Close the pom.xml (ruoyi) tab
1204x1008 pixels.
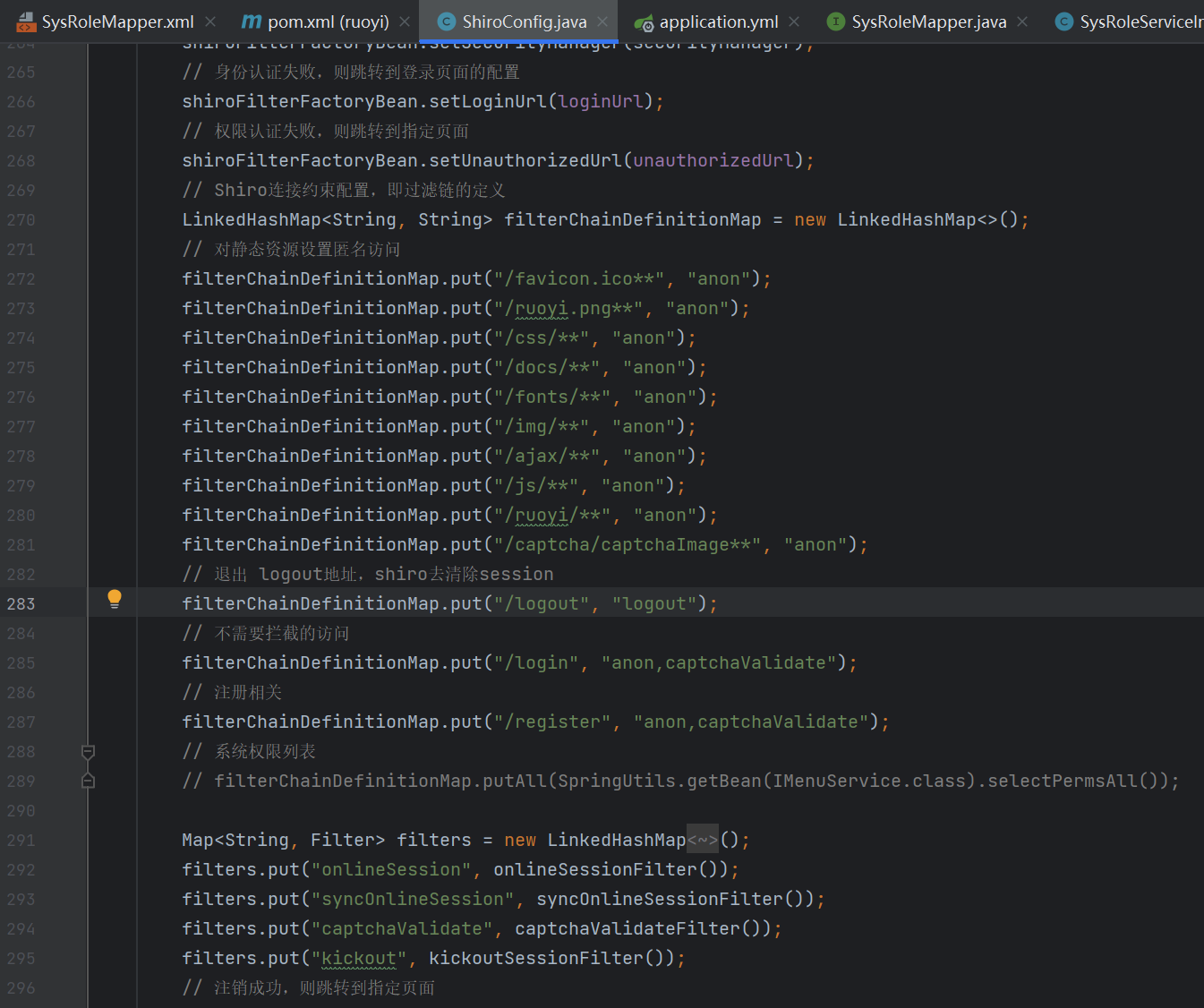(x=405, y=21)
